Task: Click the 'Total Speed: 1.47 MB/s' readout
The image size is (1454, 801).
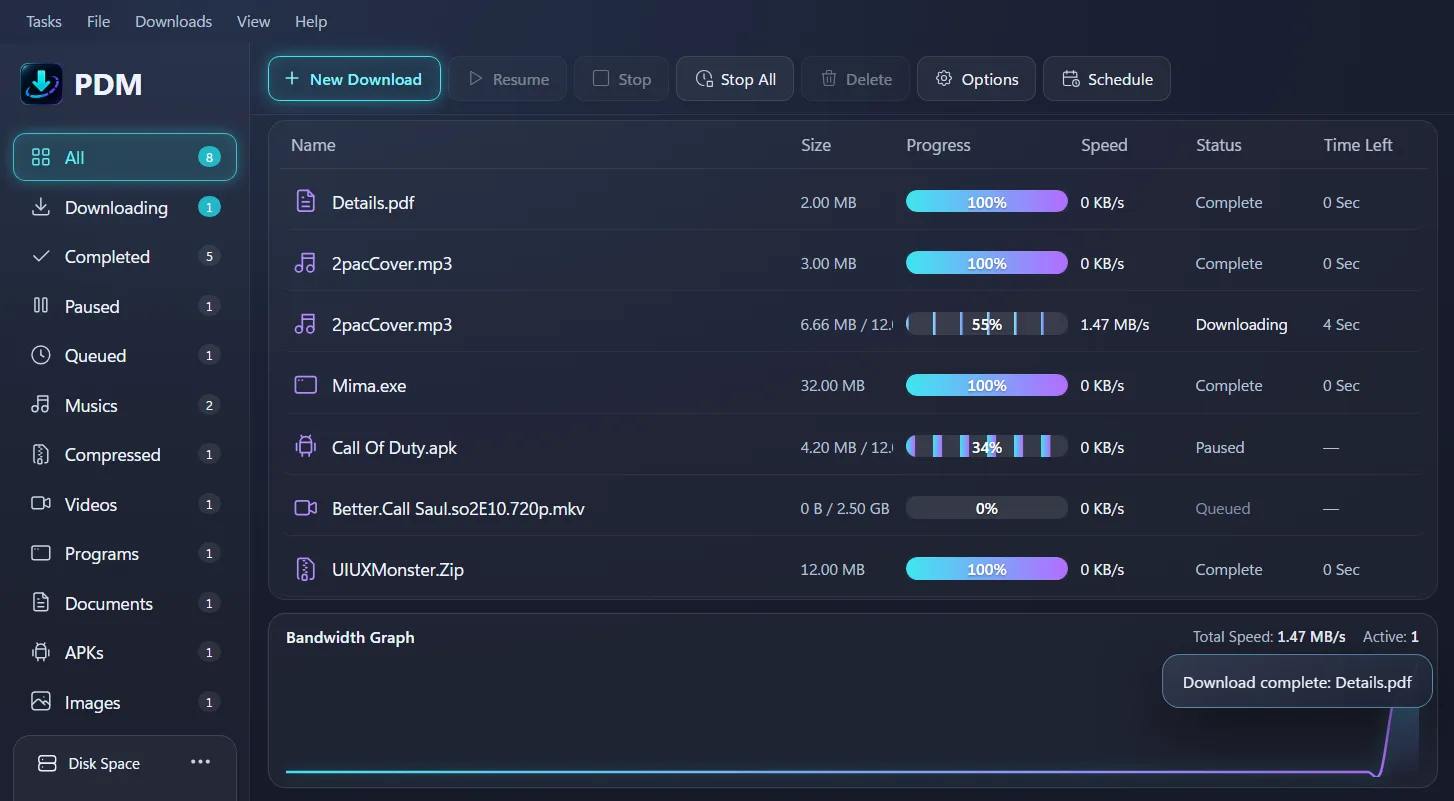Action: tap(1269, 637)
